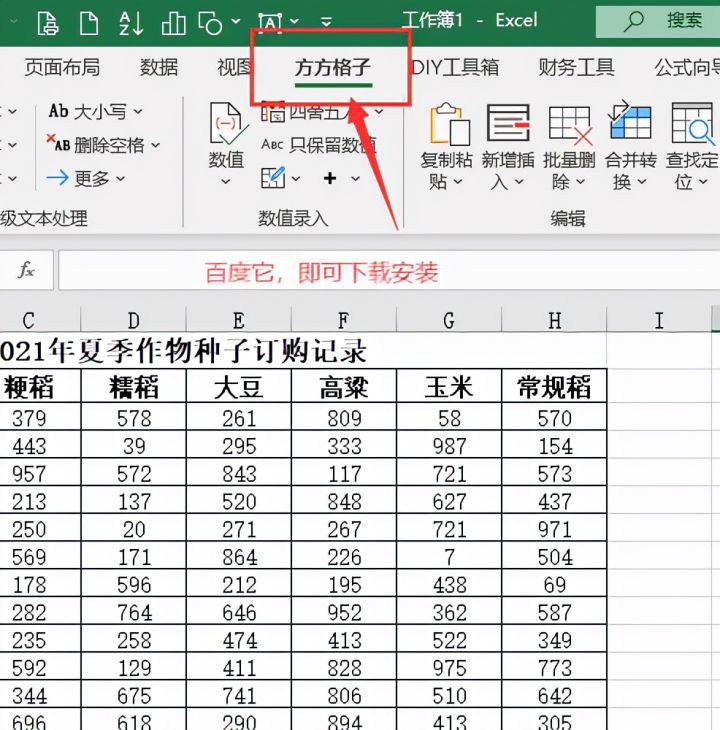Click the formula bar input field
The height and width of the screenshot is (730, 720).
pyautogui.click(x=389, y=270)
